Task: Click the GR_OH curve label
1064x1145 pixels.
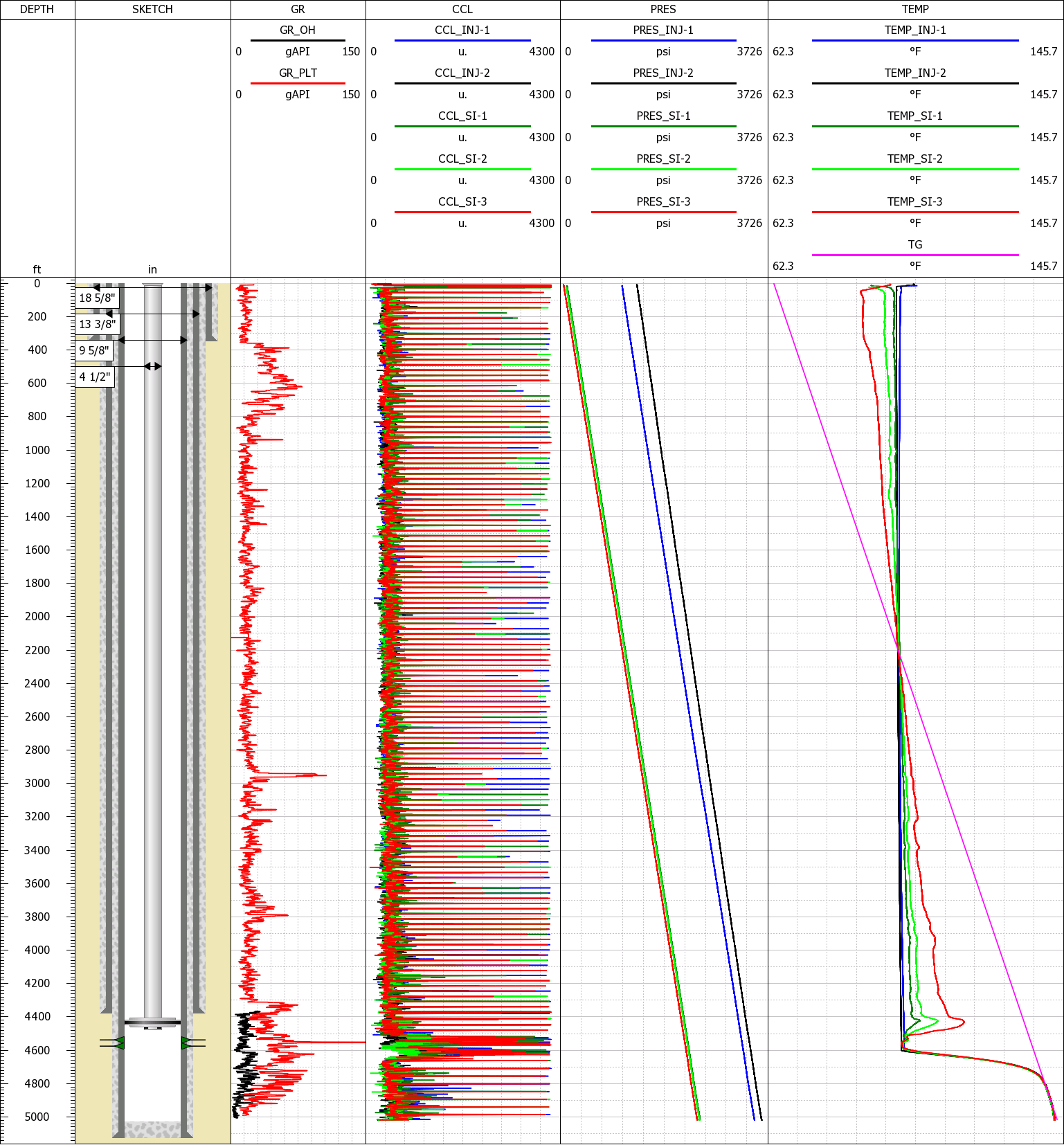Action: [x=298, y=30]
